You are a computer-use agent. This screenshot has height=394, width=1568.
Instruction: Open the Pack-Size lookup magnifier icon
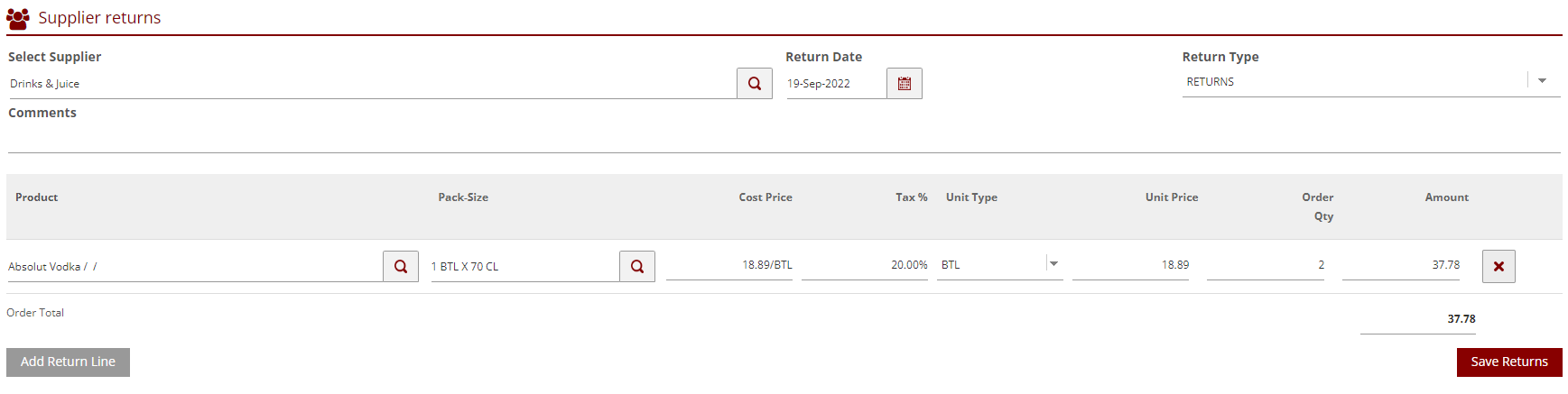(637, 267)
